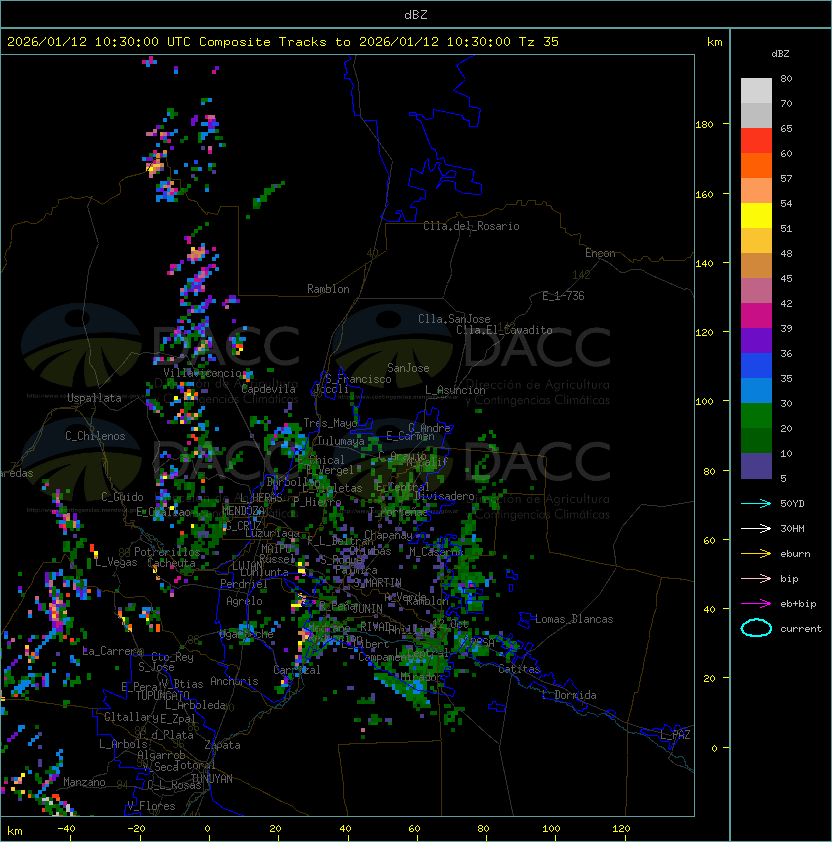
Task: Click the 'Capdevila' place label
Action: pyautogui.click(x=269, y=389)
